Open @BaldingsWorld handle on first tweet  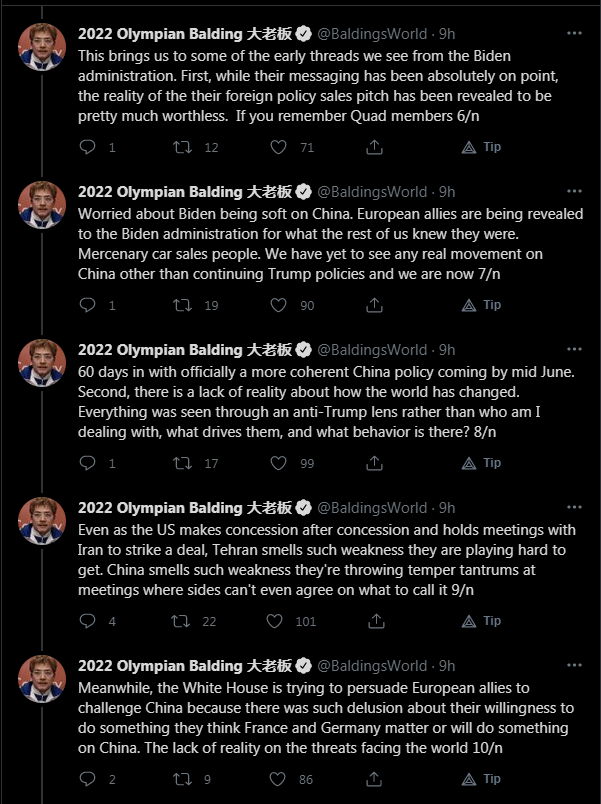(372, 34)
